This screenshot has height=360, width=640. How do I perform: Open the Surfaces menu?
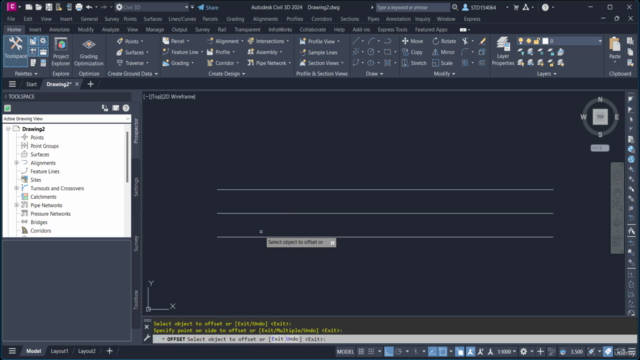[x=153, y=19]
